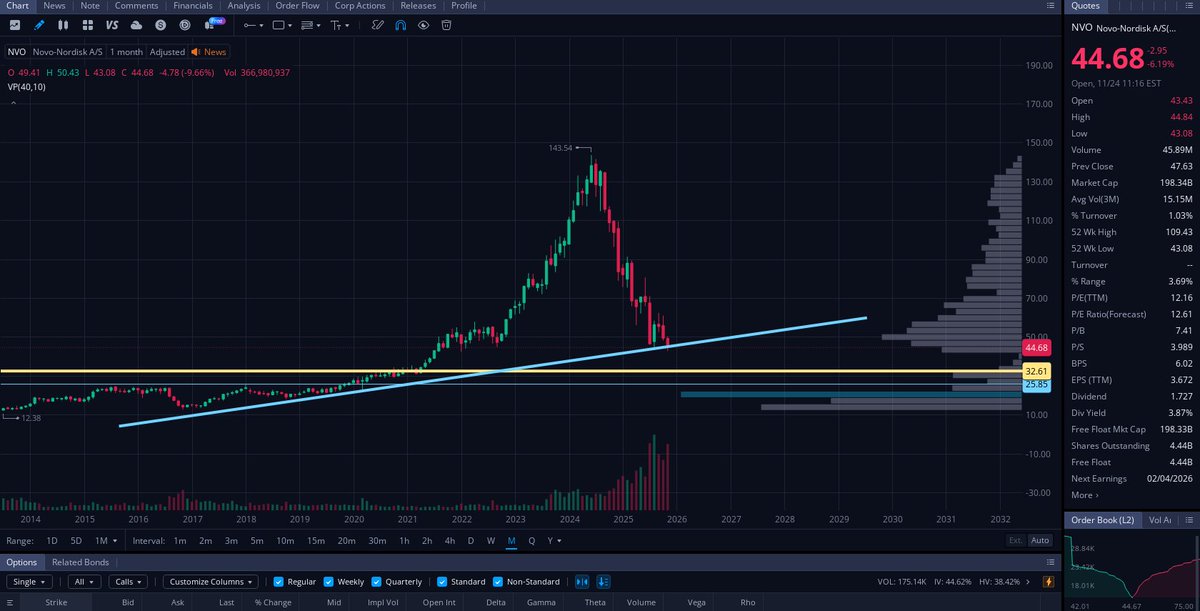
Task: Open the text annotation tool
Action: tap(337, 25)
